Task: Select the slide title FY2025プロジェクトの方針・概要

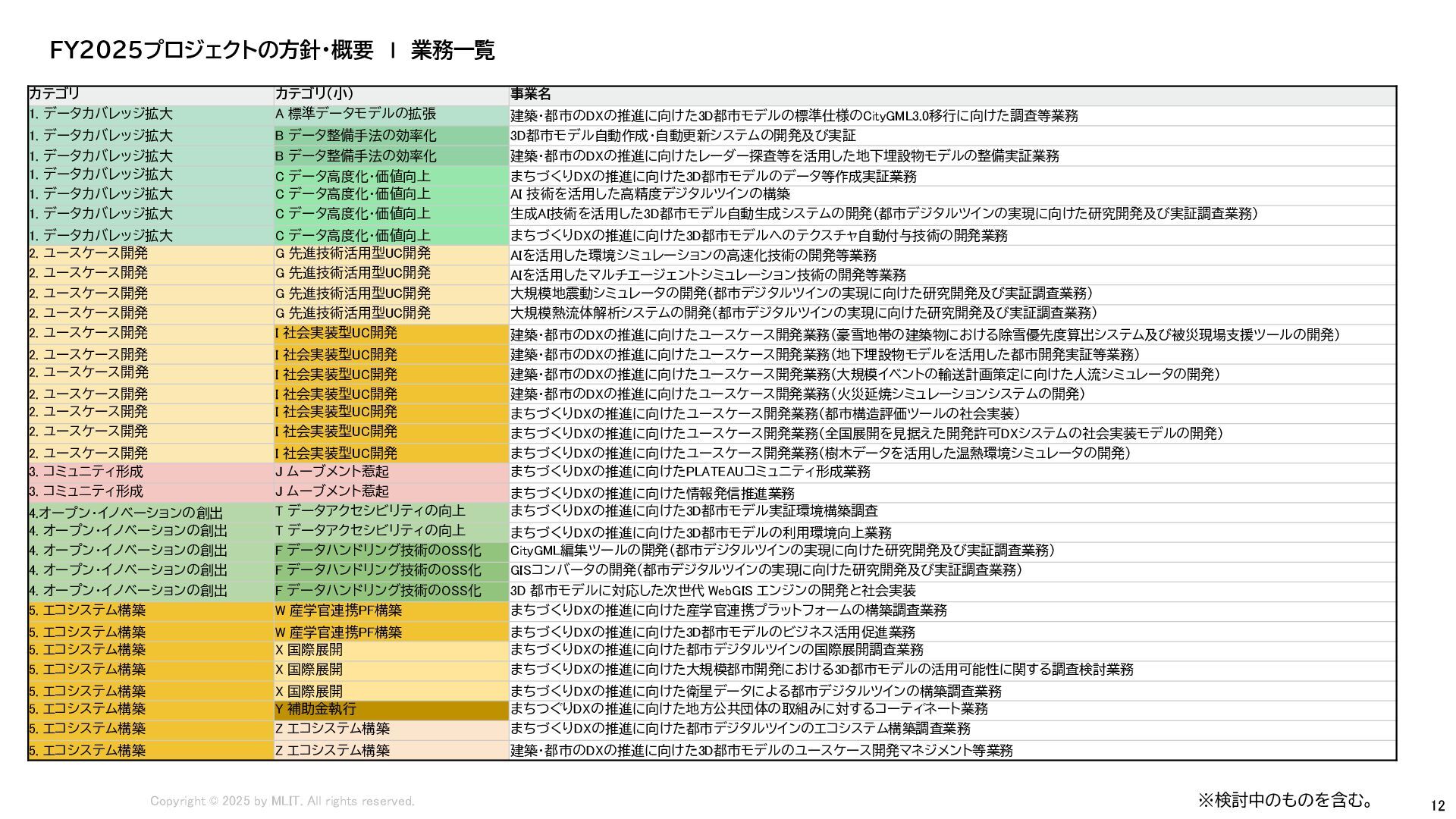Action: [x=212, y=51]
